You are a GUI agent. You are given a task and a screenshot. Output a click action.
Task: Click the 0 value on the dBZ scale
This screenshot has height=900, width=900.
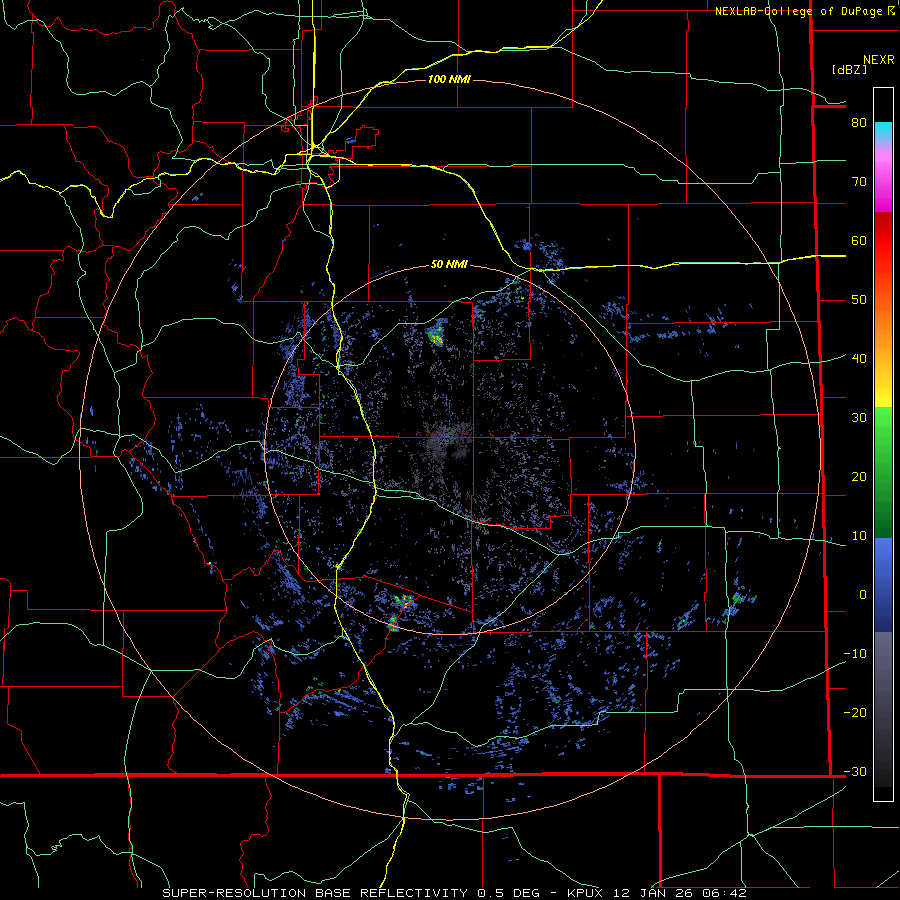[x=863, y=595]
